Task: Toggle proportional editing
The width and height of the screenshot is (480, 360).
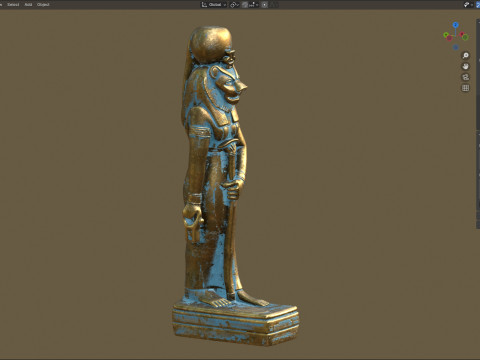Action: (264, 5)
